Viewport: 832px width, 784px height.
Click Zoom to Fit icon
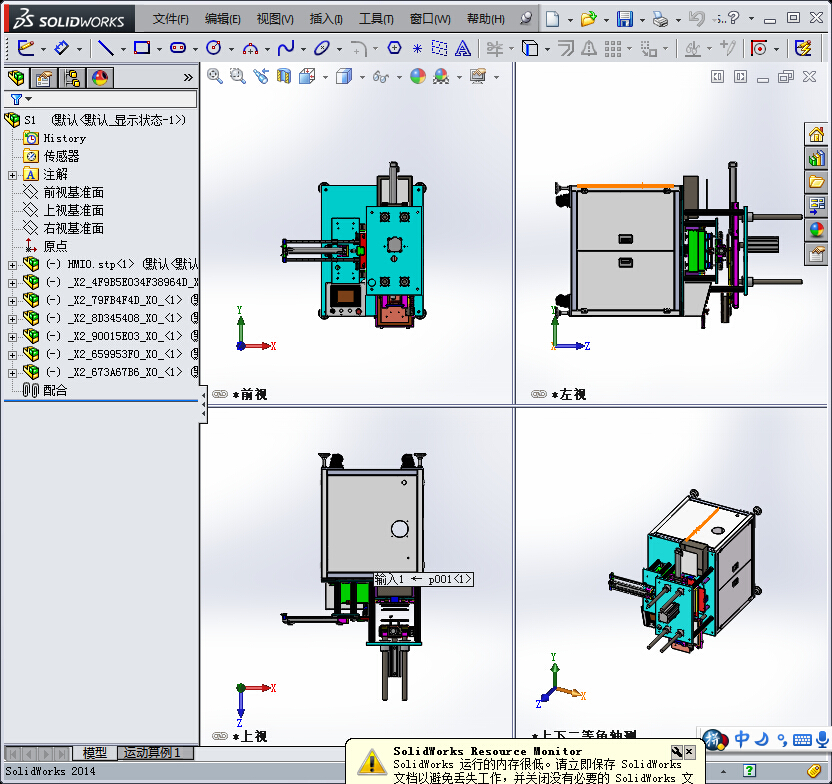pos(214,76)
